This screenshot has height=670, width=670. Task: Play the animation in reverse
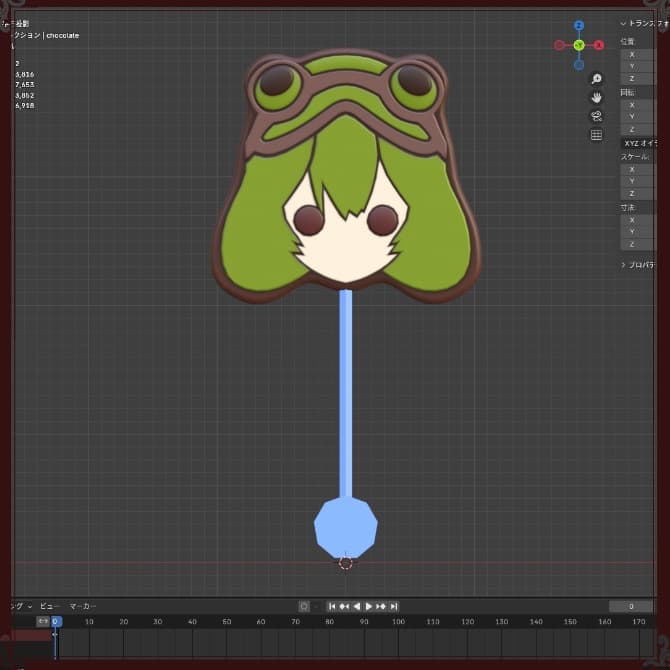(x=357, y=606)
